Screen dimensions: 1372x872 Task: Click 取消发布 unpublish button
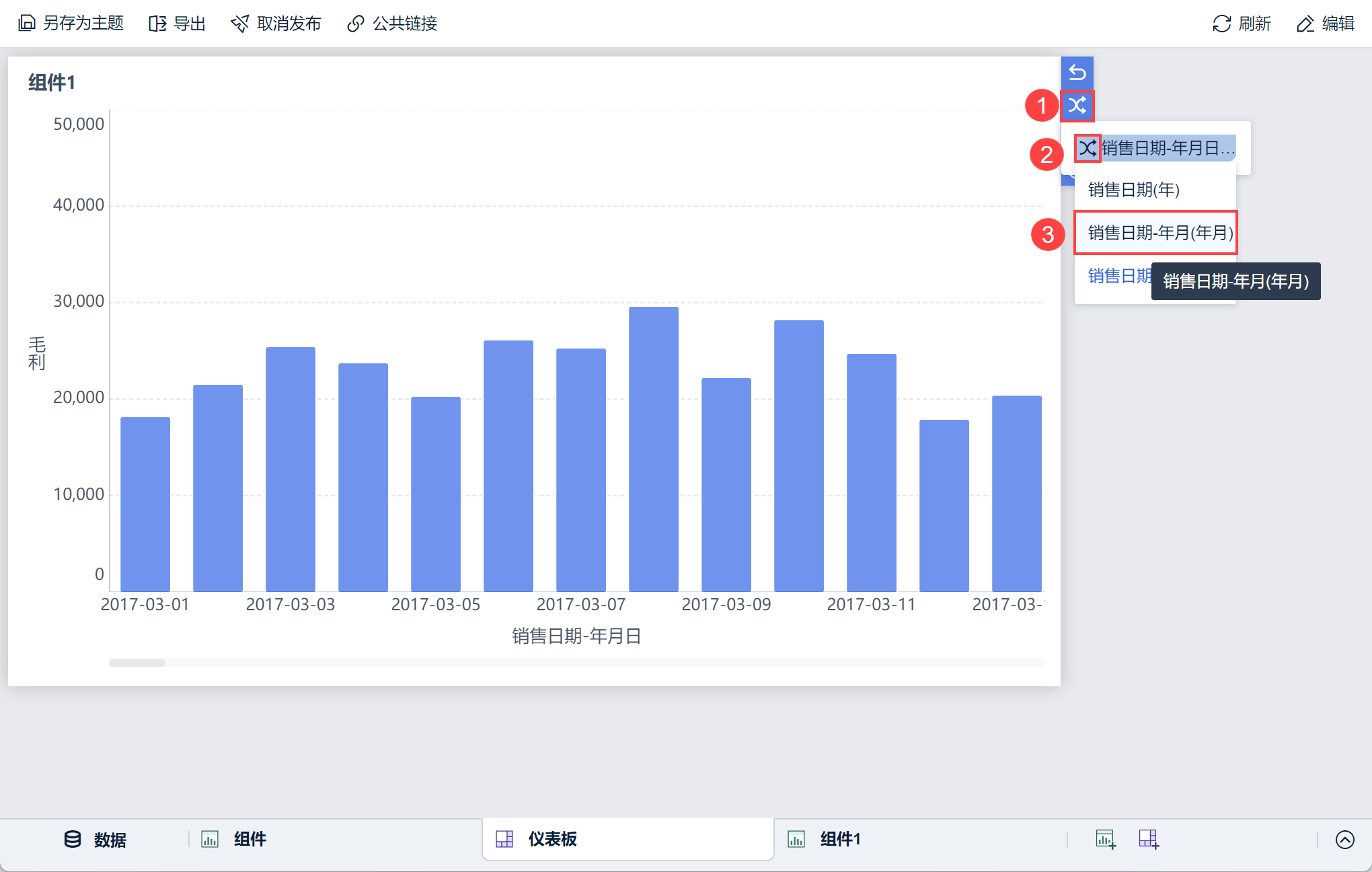coord(276,24)
